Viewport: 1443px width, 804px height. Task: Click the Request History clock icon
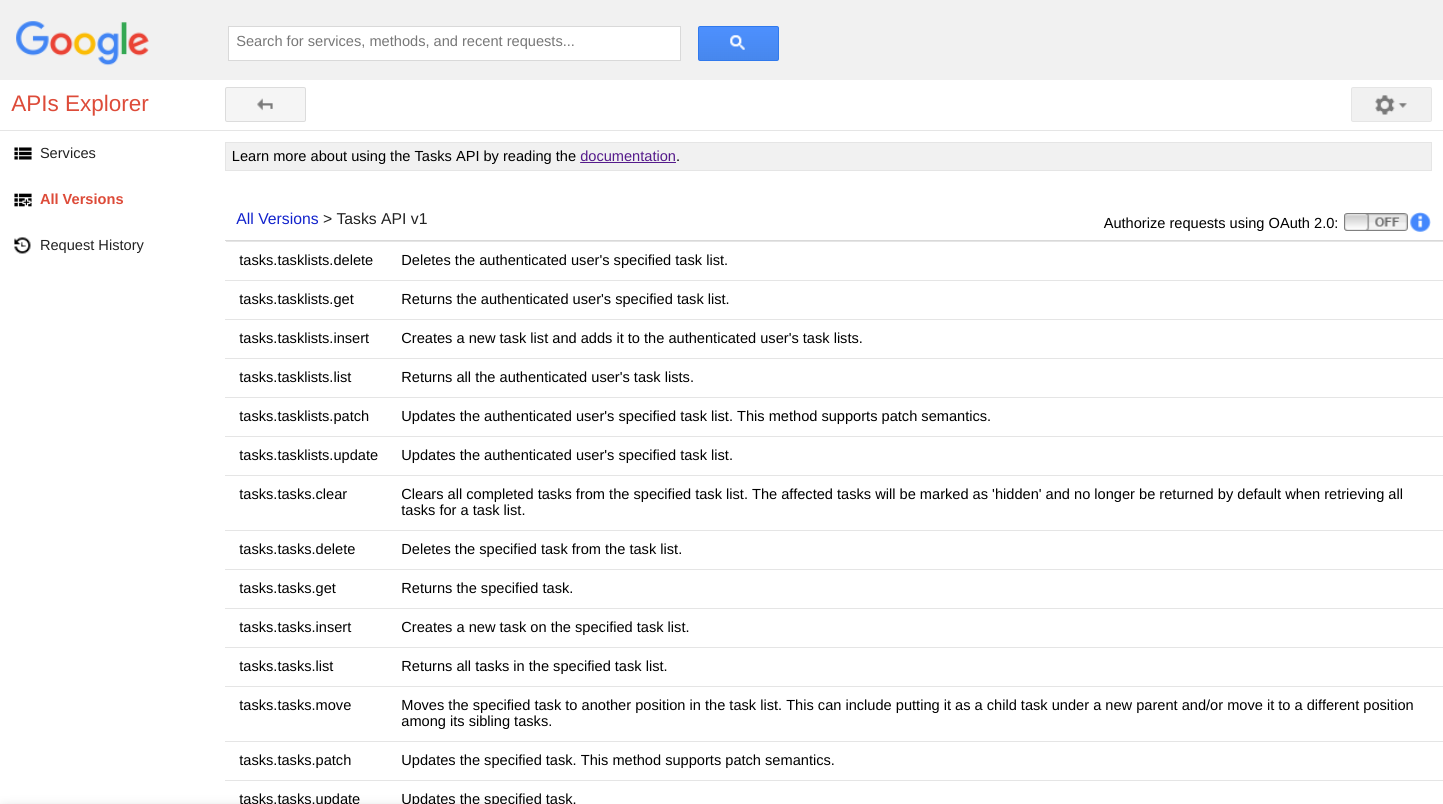coord(22,245)
